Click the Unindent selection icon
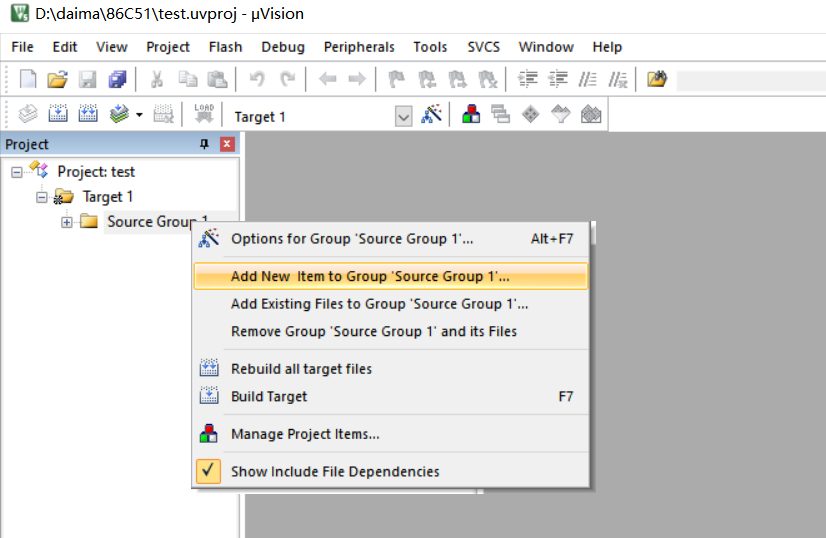Image resolution: width=826 pixels, height=538 pixels. point(557,80)
